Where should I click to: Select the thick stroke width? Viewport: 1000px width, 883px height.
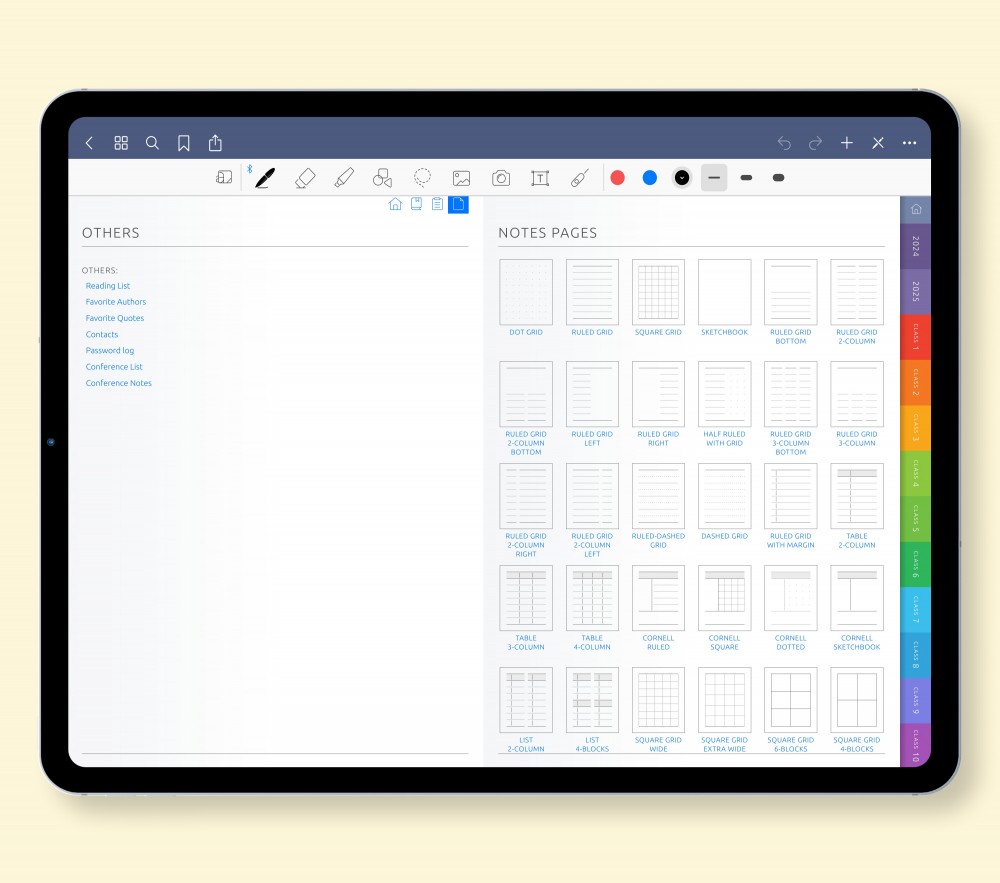778,178
